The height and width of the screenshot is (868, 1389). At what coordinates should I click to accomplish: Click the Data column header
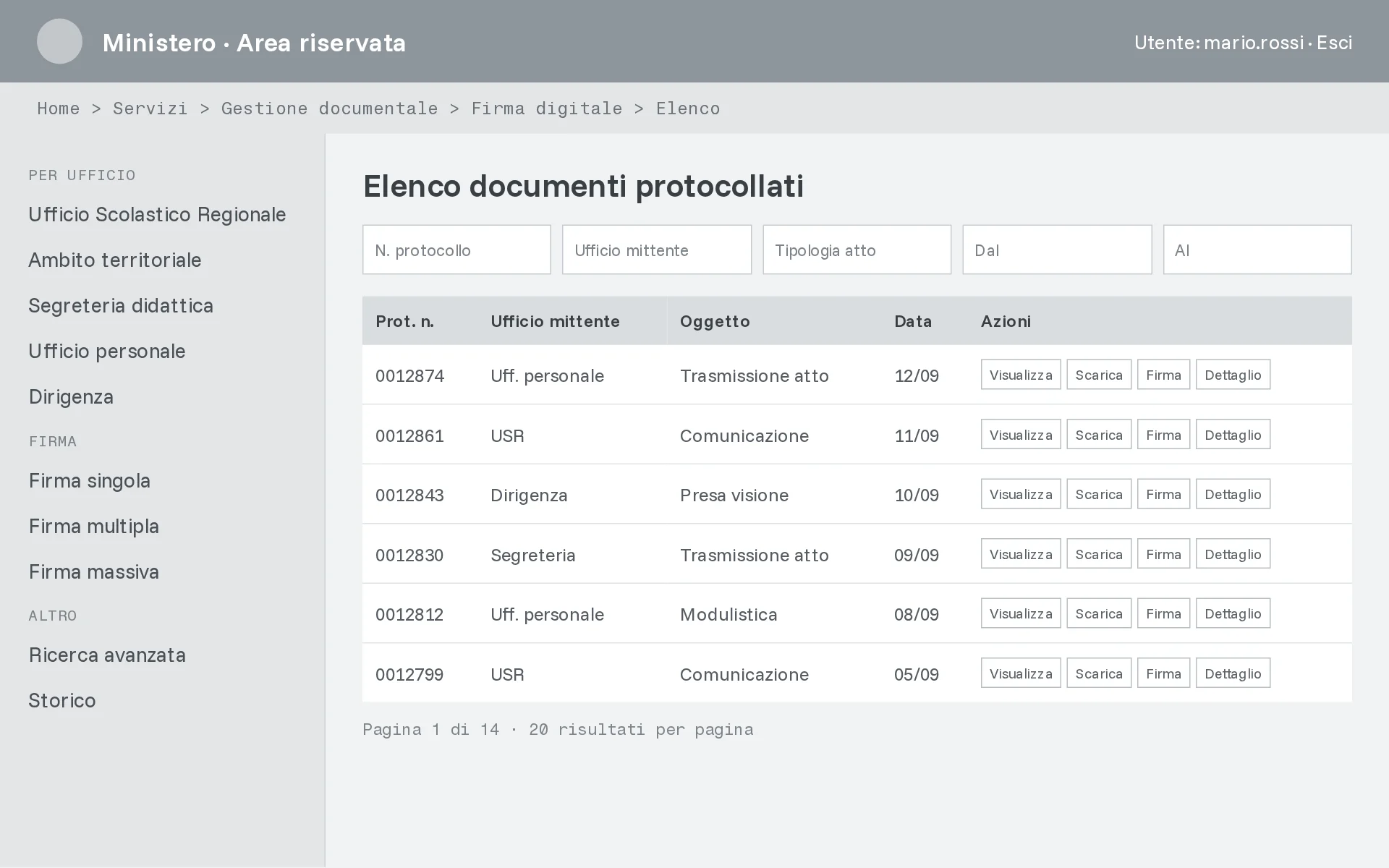pyautogui.click(x=913, y=321)
